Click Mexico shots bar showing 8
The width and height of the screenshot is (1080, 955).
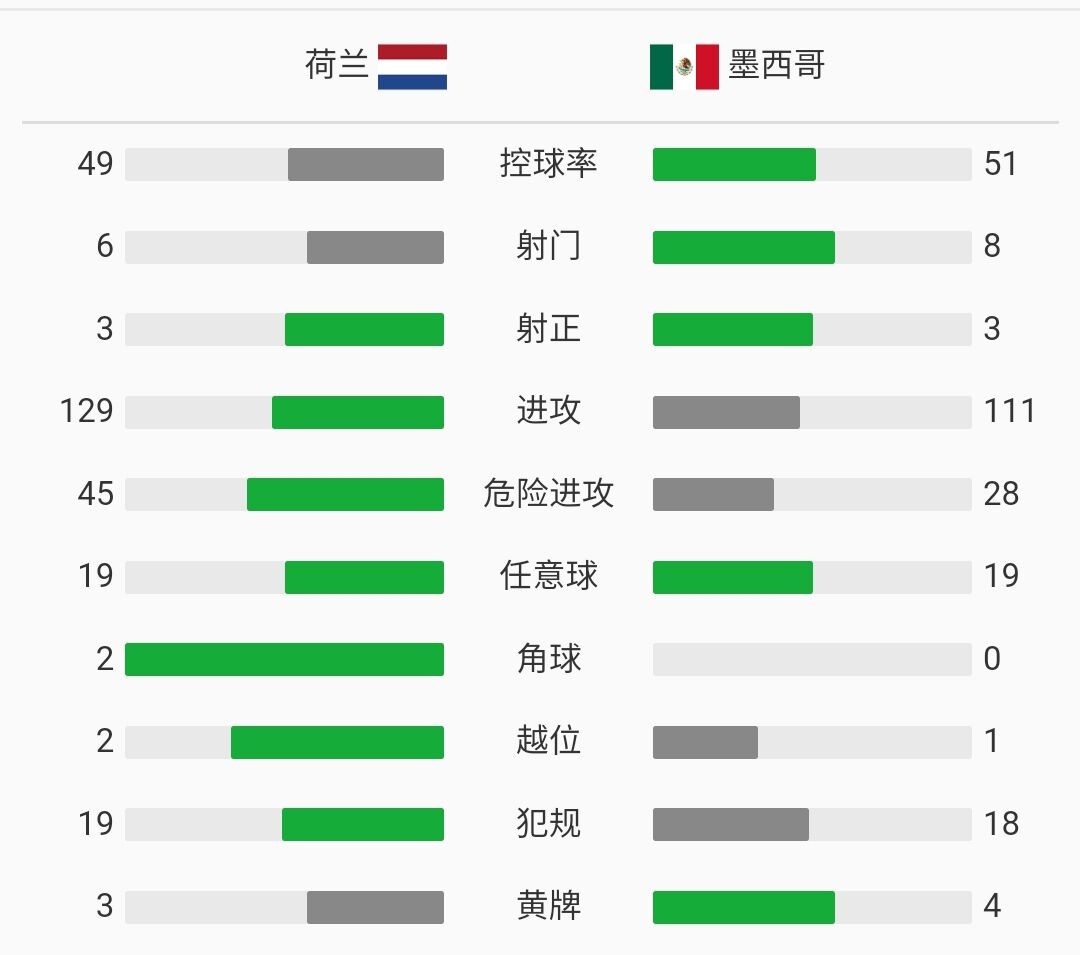click(812, 247)
